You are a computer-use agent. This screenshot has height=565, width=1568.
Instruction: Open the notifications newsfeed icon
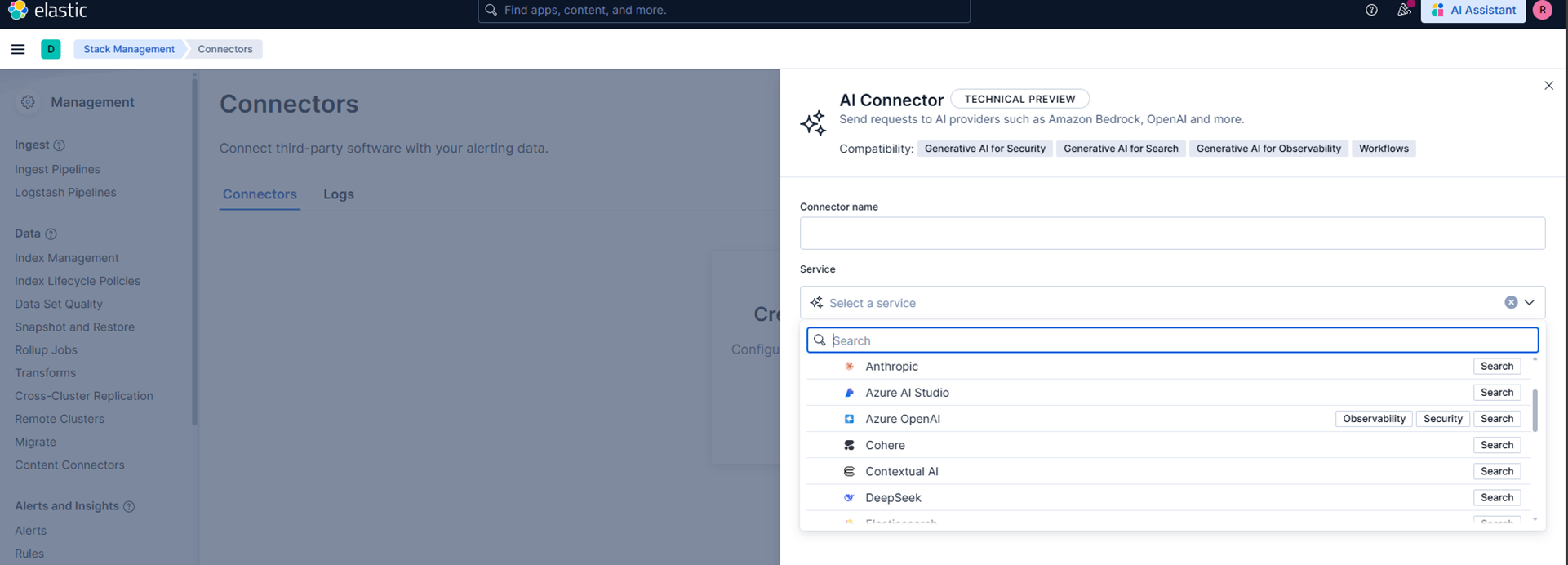(1404, 10)
